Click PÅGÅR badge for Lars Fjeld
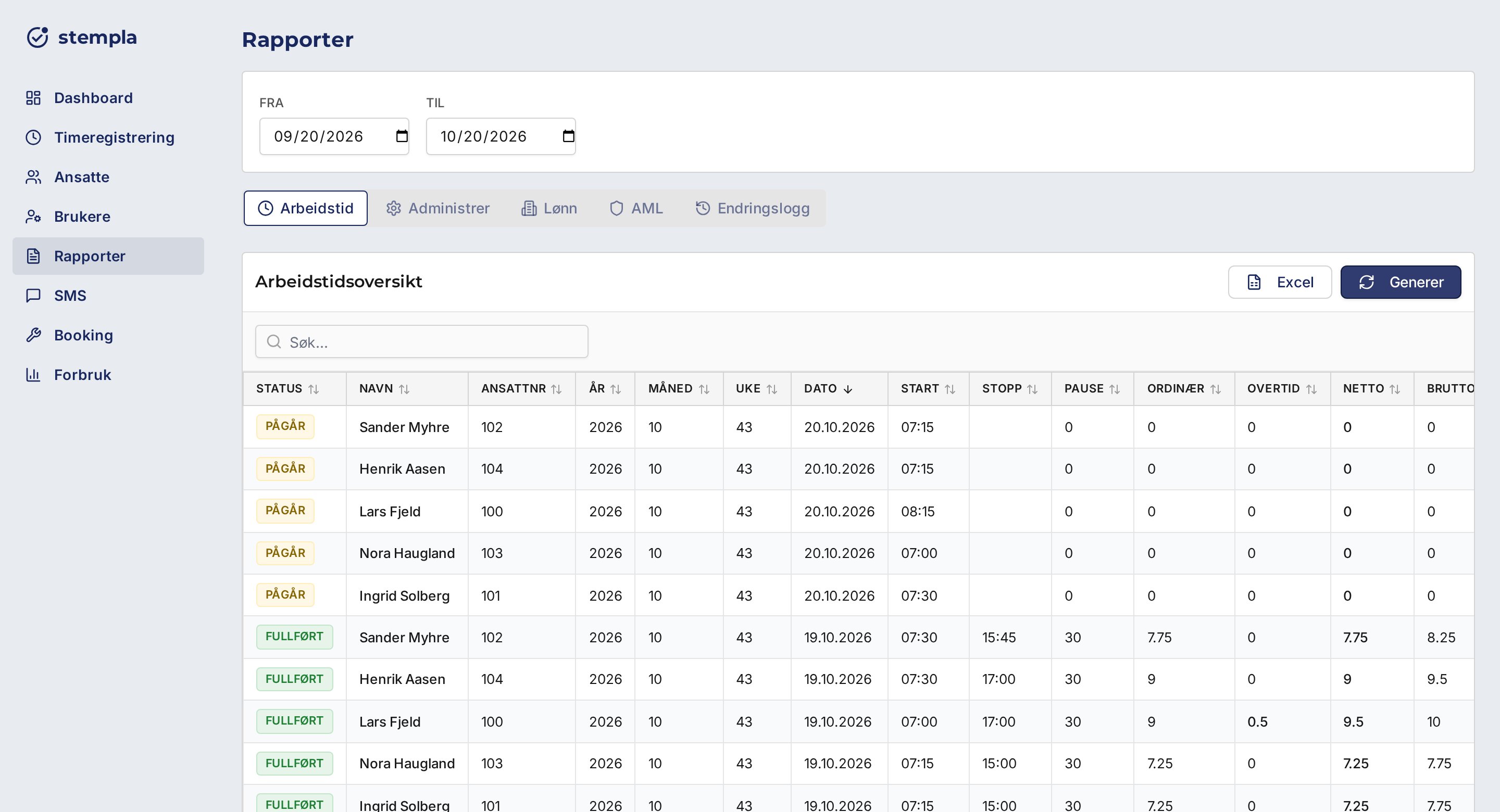The image size is (1500, 812). point(285,511)
